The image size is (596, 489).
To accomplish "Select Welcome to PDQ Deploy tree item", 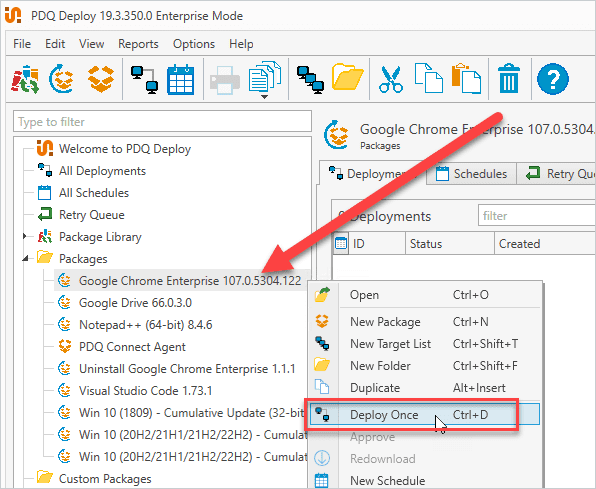I will (x=125, y=149).
